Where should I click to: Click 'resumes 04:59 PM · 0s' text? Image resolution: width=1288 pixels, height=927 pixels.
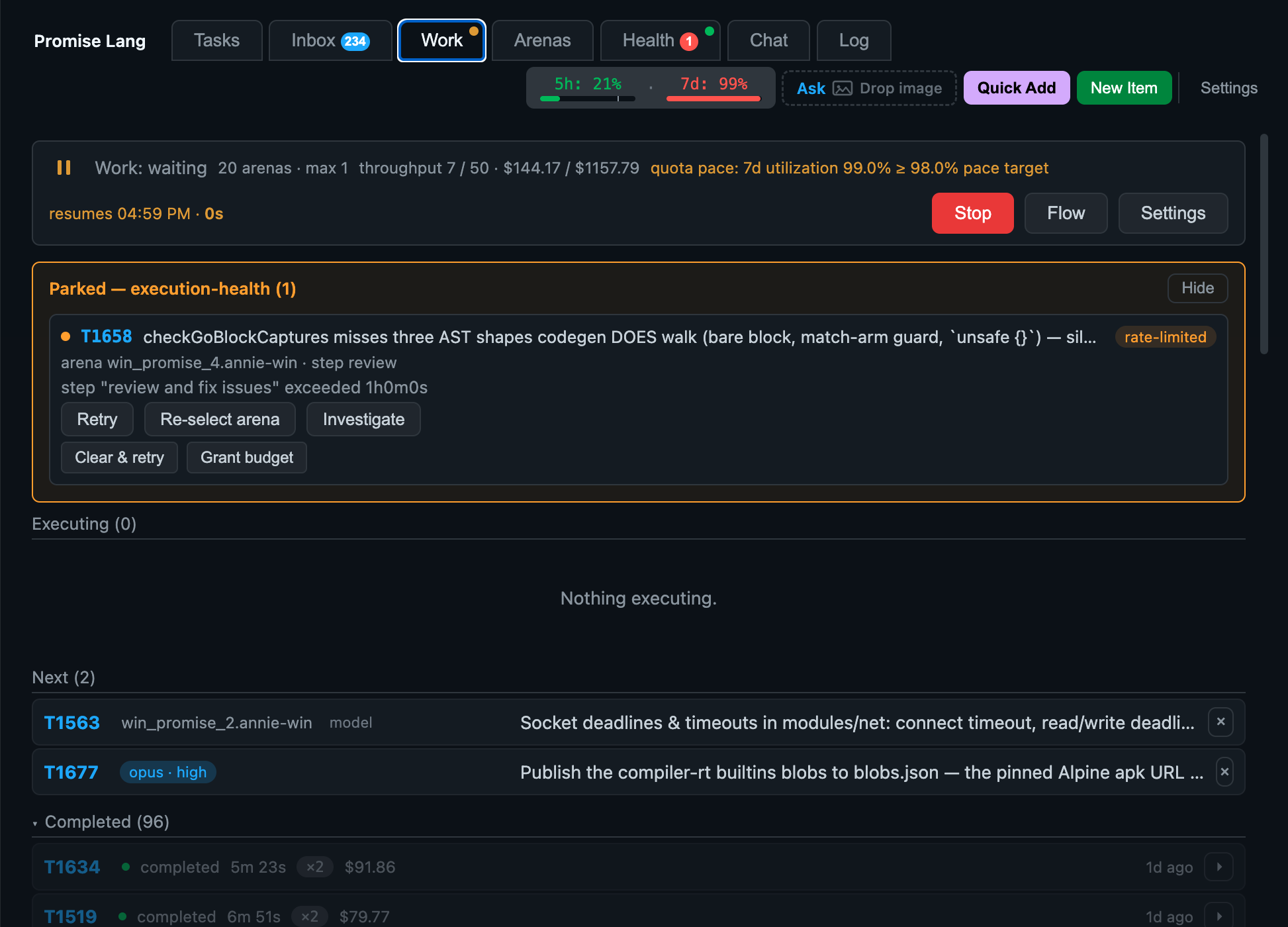[x=136, y=214]
